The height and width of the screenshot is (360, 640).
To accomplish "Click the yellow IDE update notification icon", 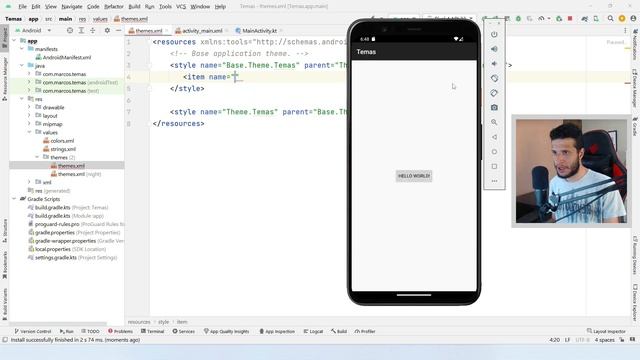I will pos(622,18).
